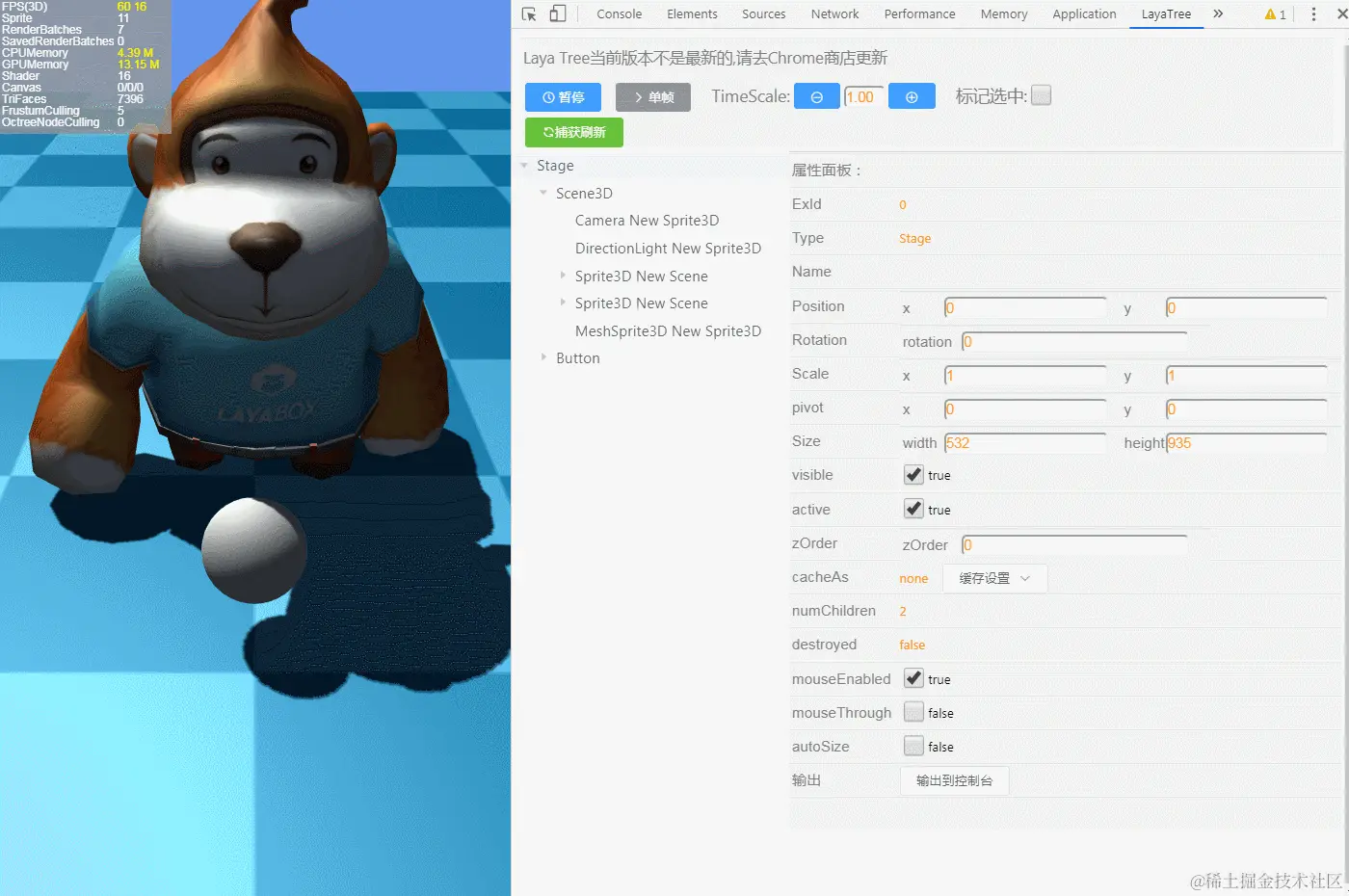Click the Position x input field

(1025, 307)
